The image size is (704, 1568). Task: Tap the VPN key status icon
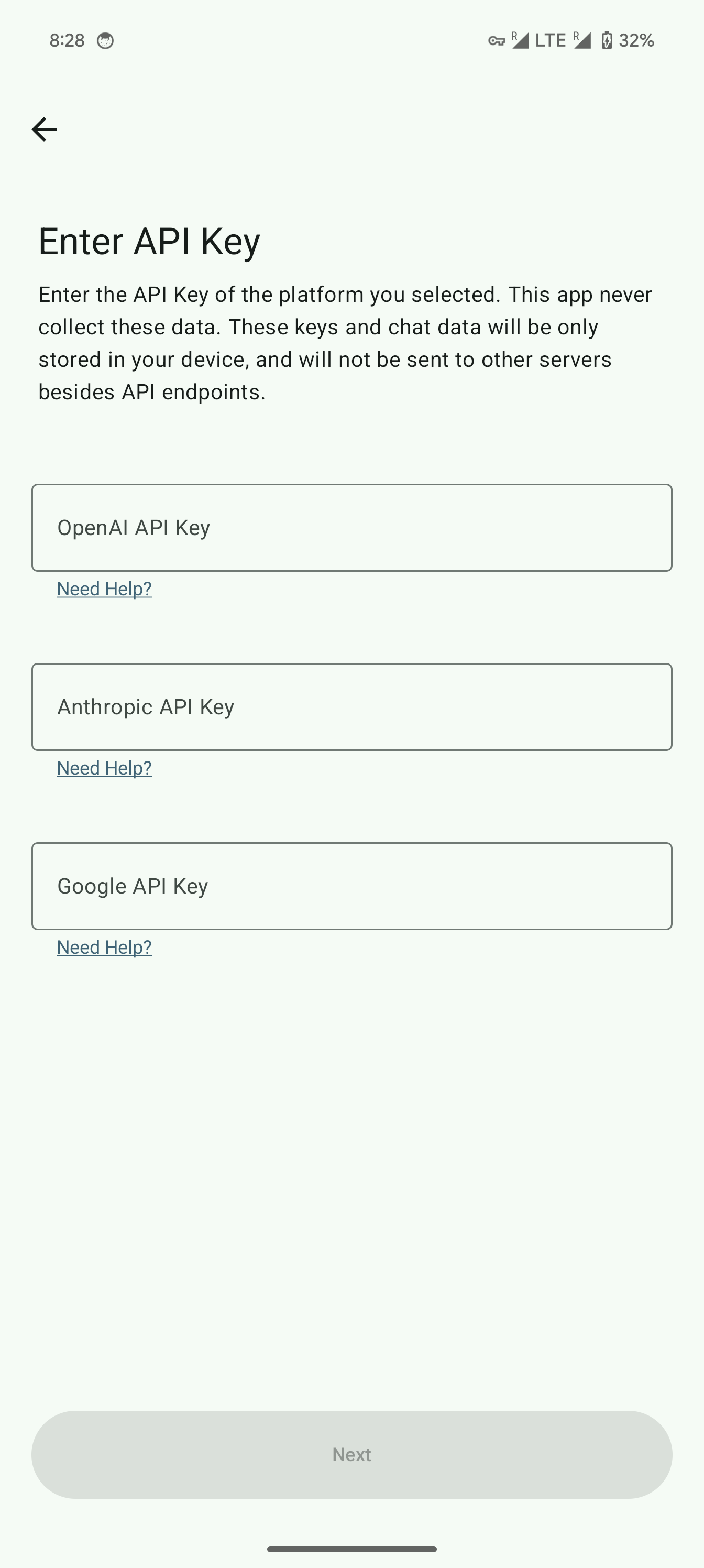497,41
